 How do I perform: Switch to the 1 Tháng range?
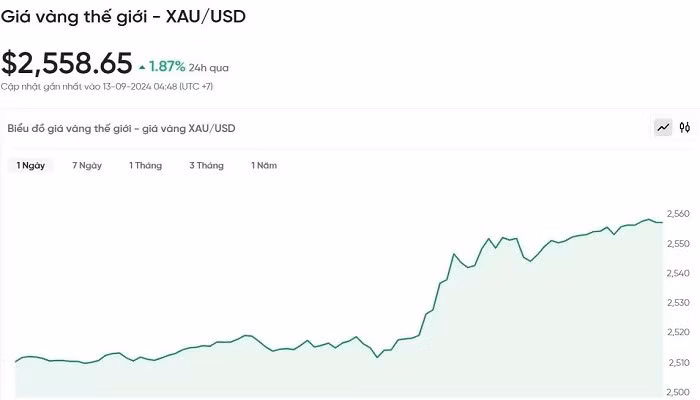pyautogui.click(x=145, y=165)
